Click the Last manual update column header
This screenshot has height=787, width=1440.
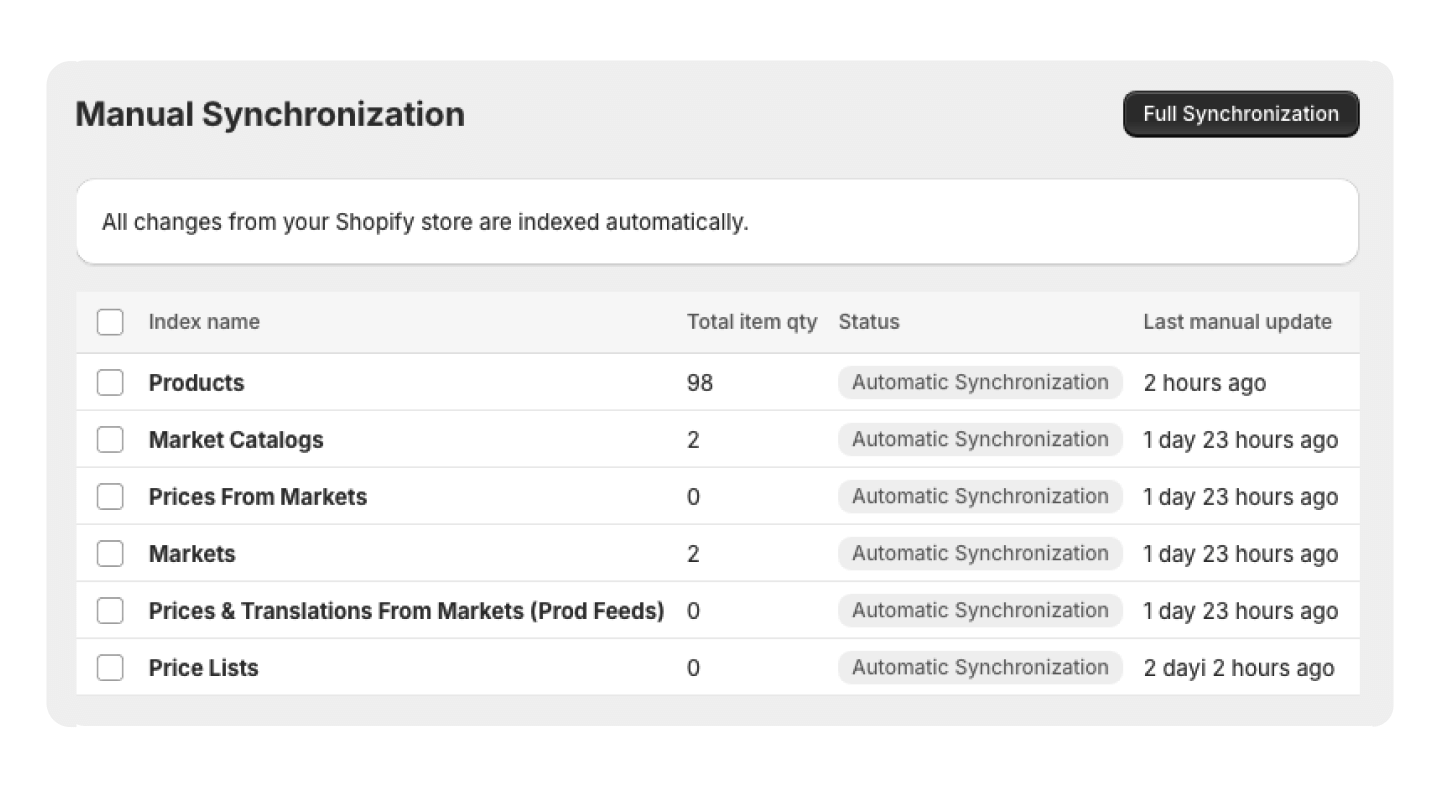point(1237,322)
